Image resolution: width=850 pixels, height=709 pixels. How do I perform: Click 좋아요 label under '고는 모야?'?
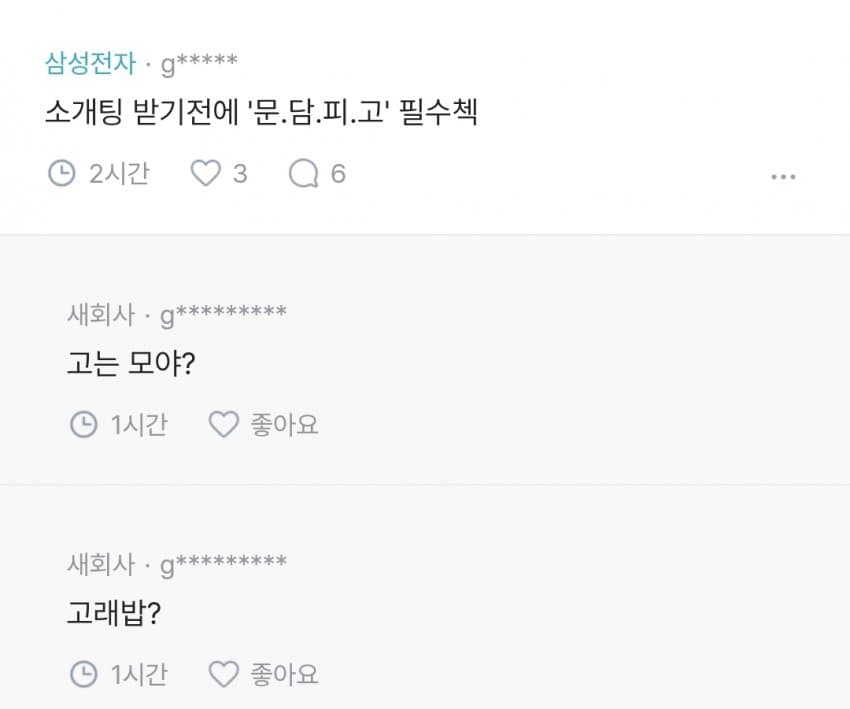coord(284,424)
